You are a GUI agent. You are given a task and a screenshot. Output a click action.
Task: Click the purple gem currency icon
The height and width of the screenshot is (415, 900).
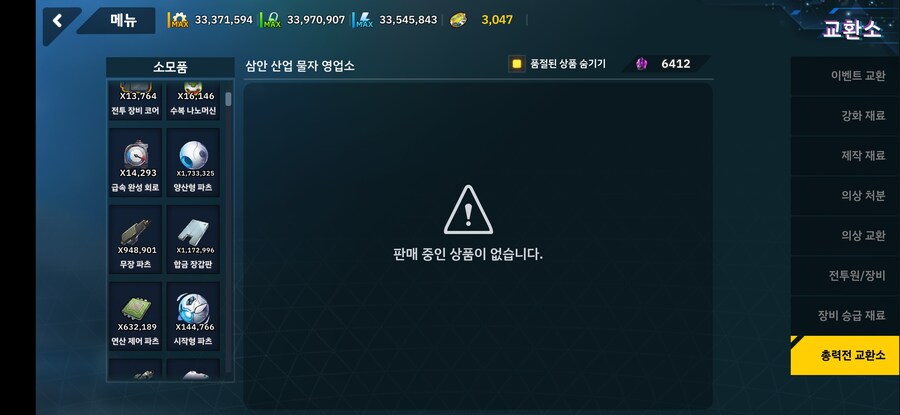coord(641,64)
